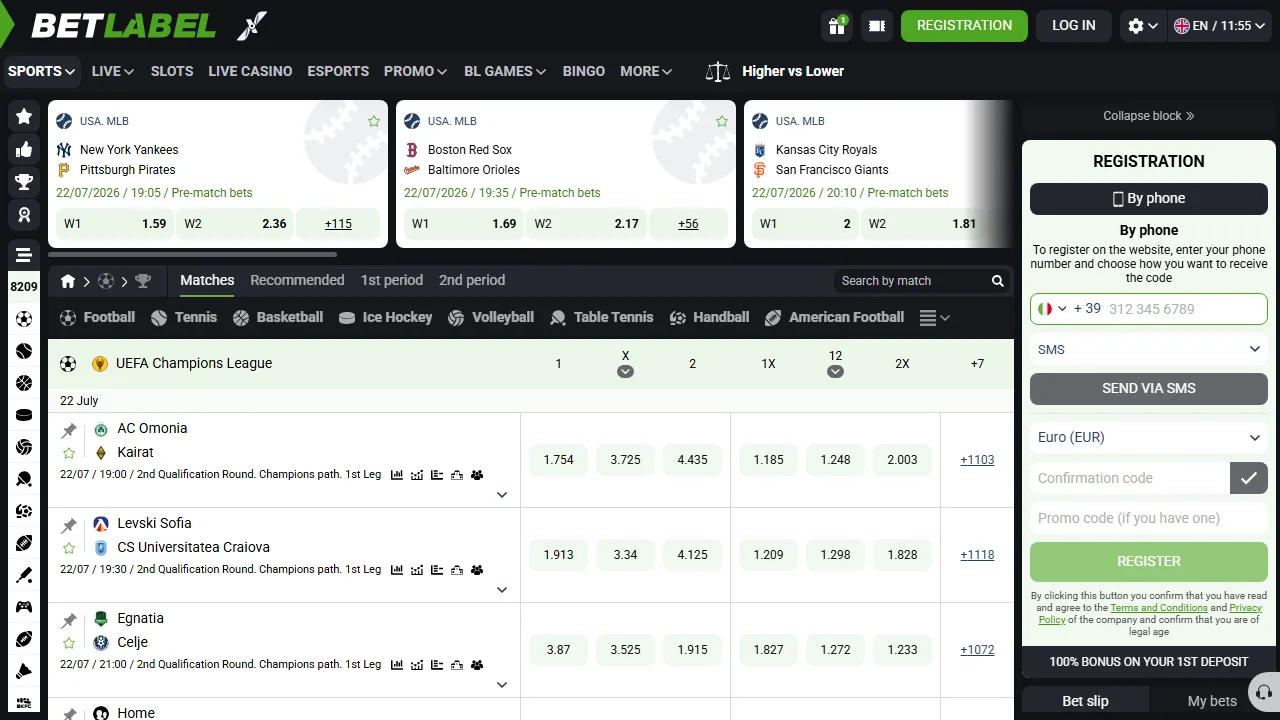Viewport: 1280px width, 720px height.
Task: Open the SPORTS dropdown menu
Action: tap(41, 71)
